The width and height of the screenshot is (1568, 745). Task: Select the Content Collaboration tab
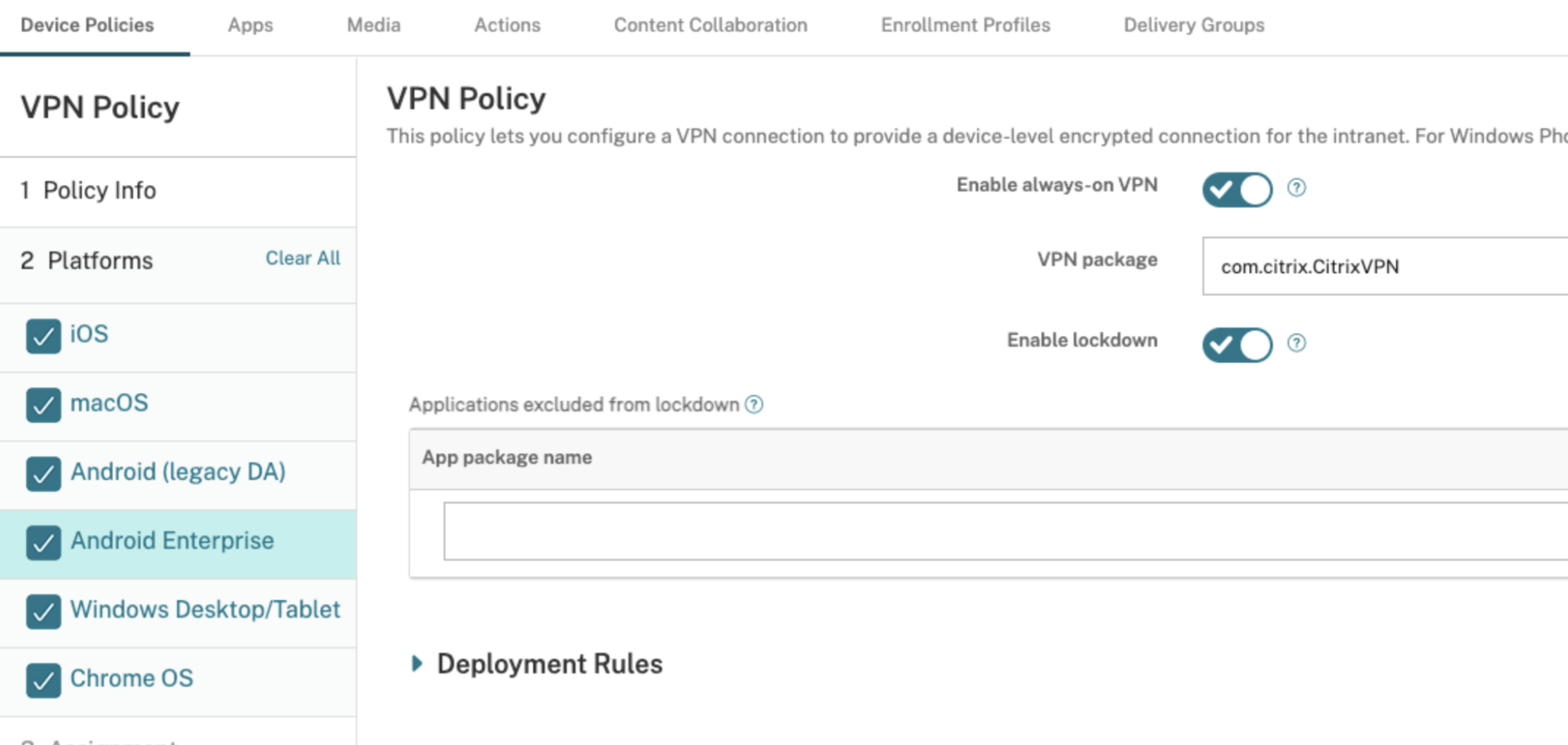[x=710, y=26]
